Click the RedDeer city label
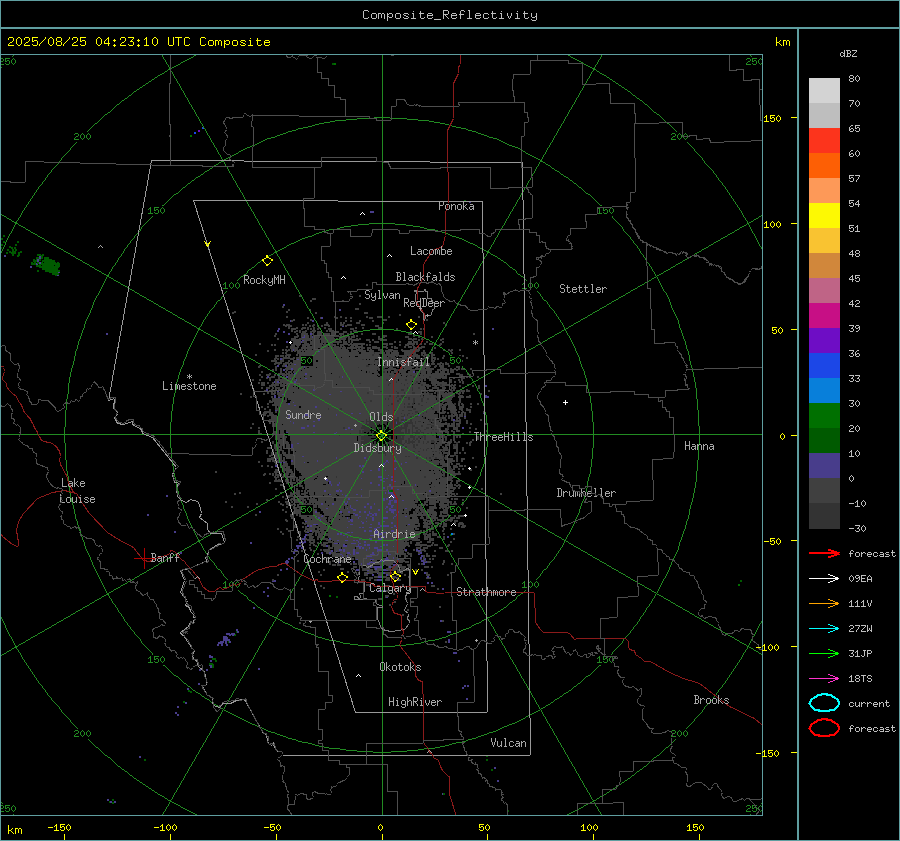Screen dimensions: 900x841 pos(424,303)
